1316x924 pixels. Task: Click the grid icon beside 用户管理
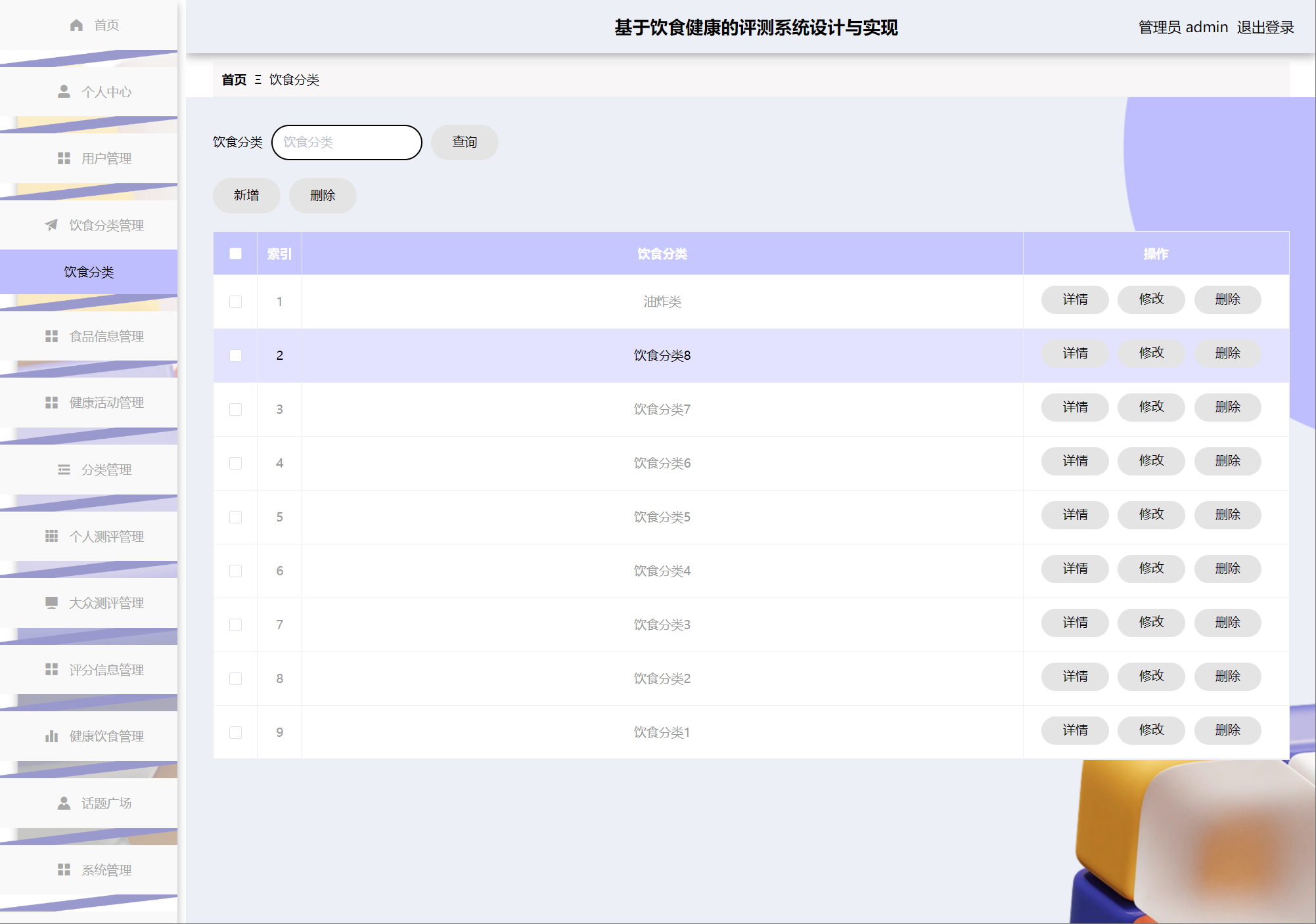pos(64,158)
